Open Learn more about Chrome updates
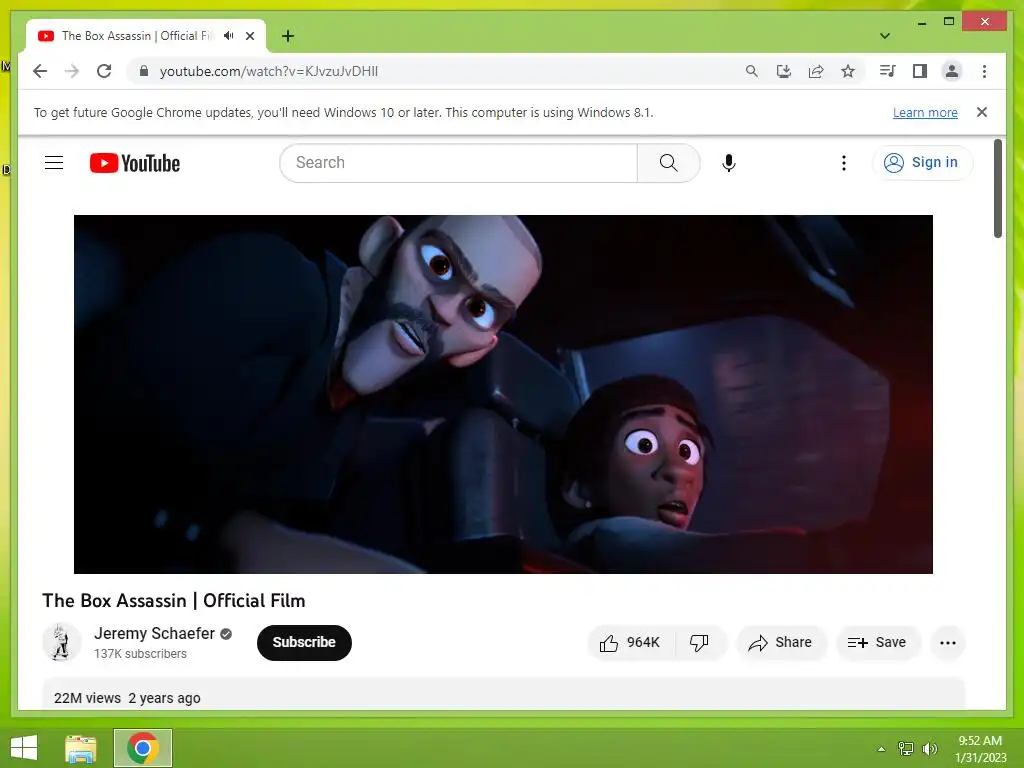This screenshot has width=1024, height=768. coord(925,112)
